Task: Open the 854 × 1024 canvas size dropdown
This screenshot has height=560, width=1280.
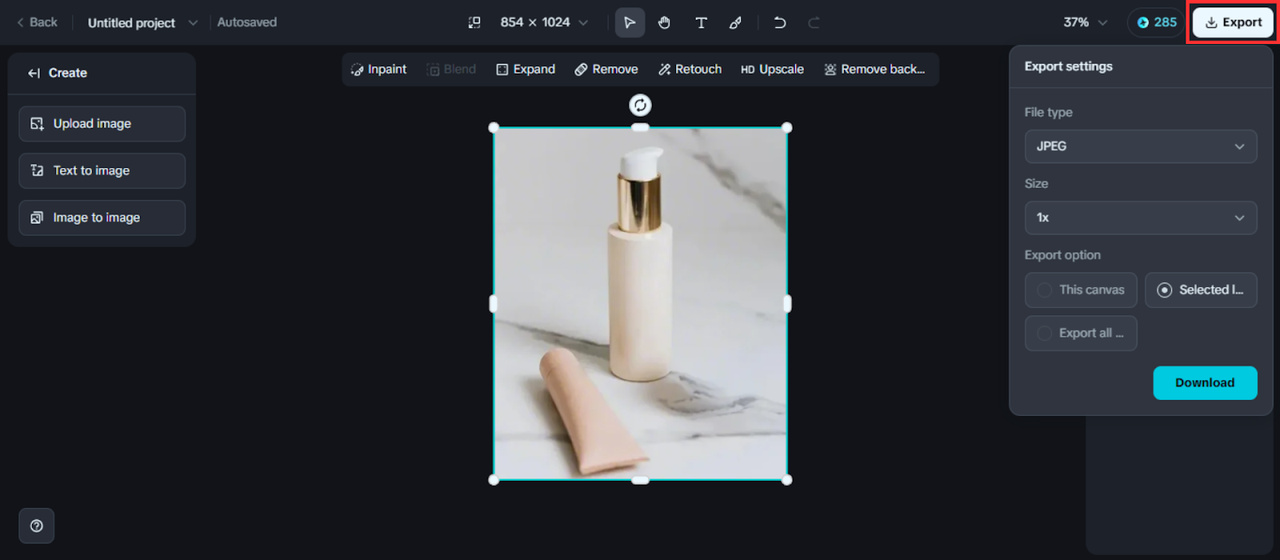Action: pos(545,22)
